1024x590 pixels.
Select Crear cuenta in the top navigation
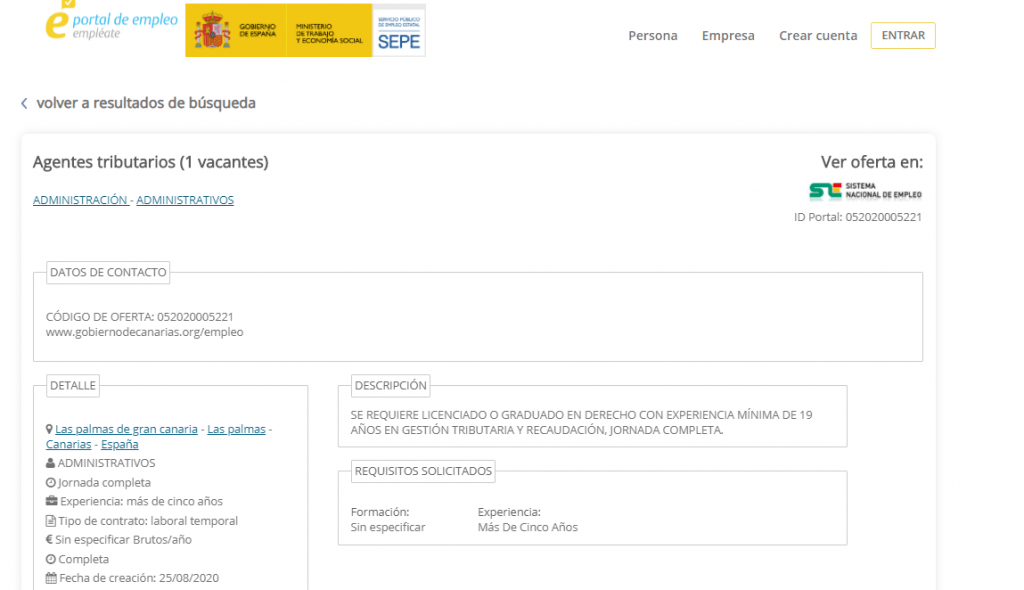[818, 35]
